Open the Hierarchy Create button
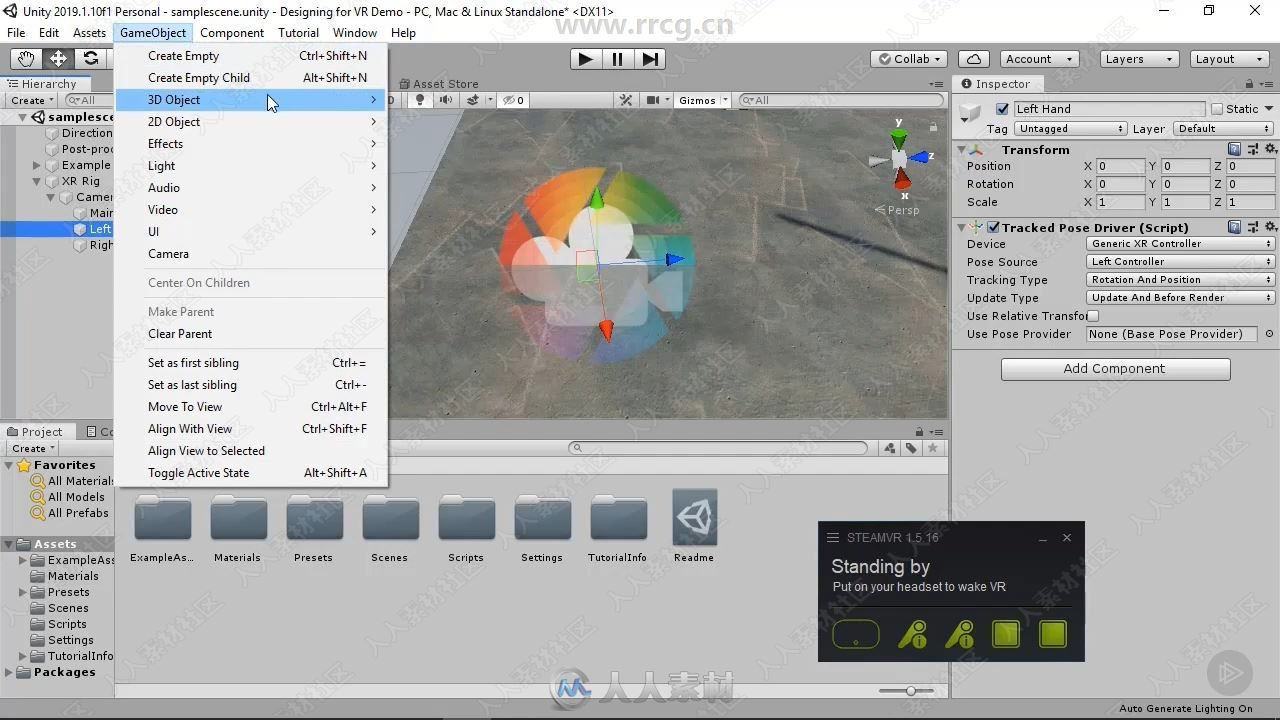Viewport: 1280px width, 720px height. pyautogui.click(x=32, y=100)
